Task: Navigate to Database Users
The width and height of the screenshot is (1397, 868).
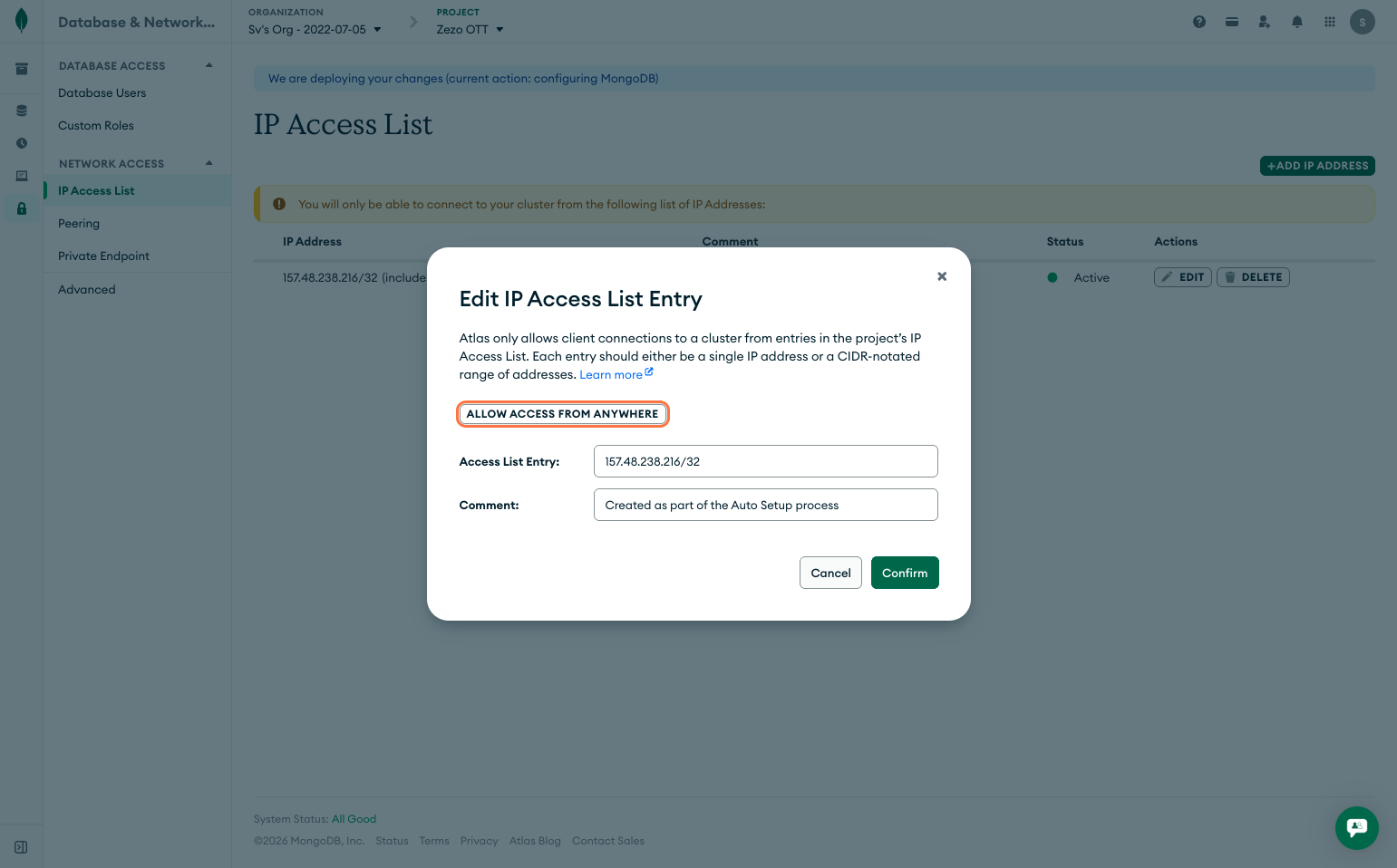Action: pyautogui.click(x=102, y=92)
